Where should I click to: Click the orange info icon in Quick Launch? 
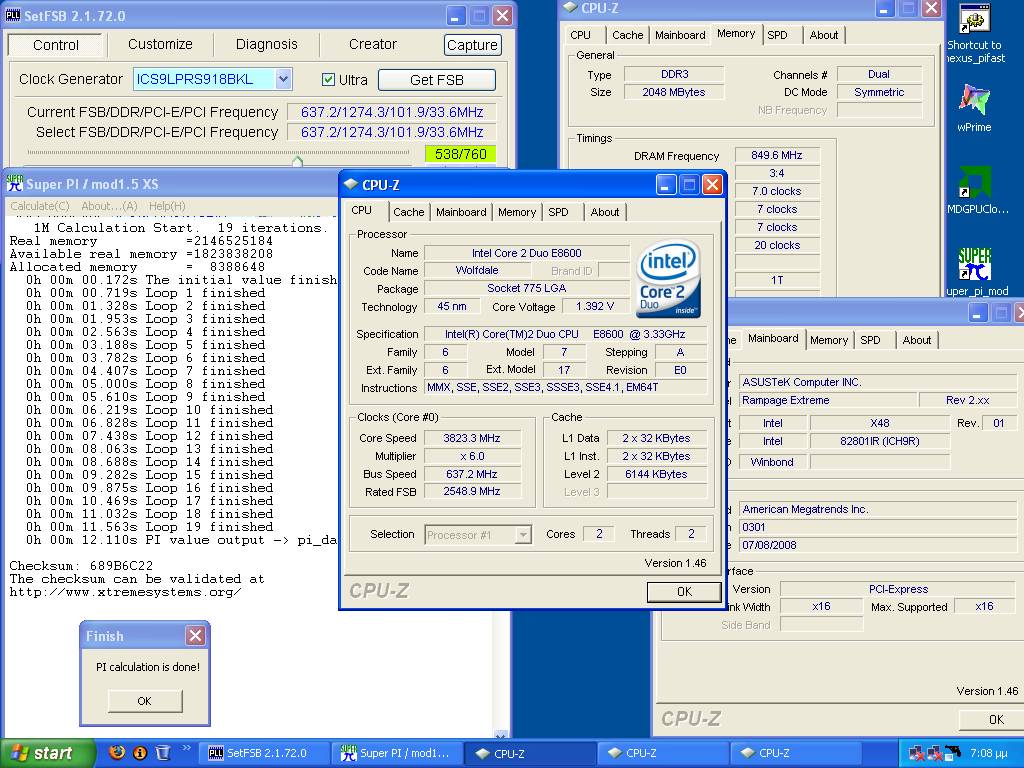(140, 753)
